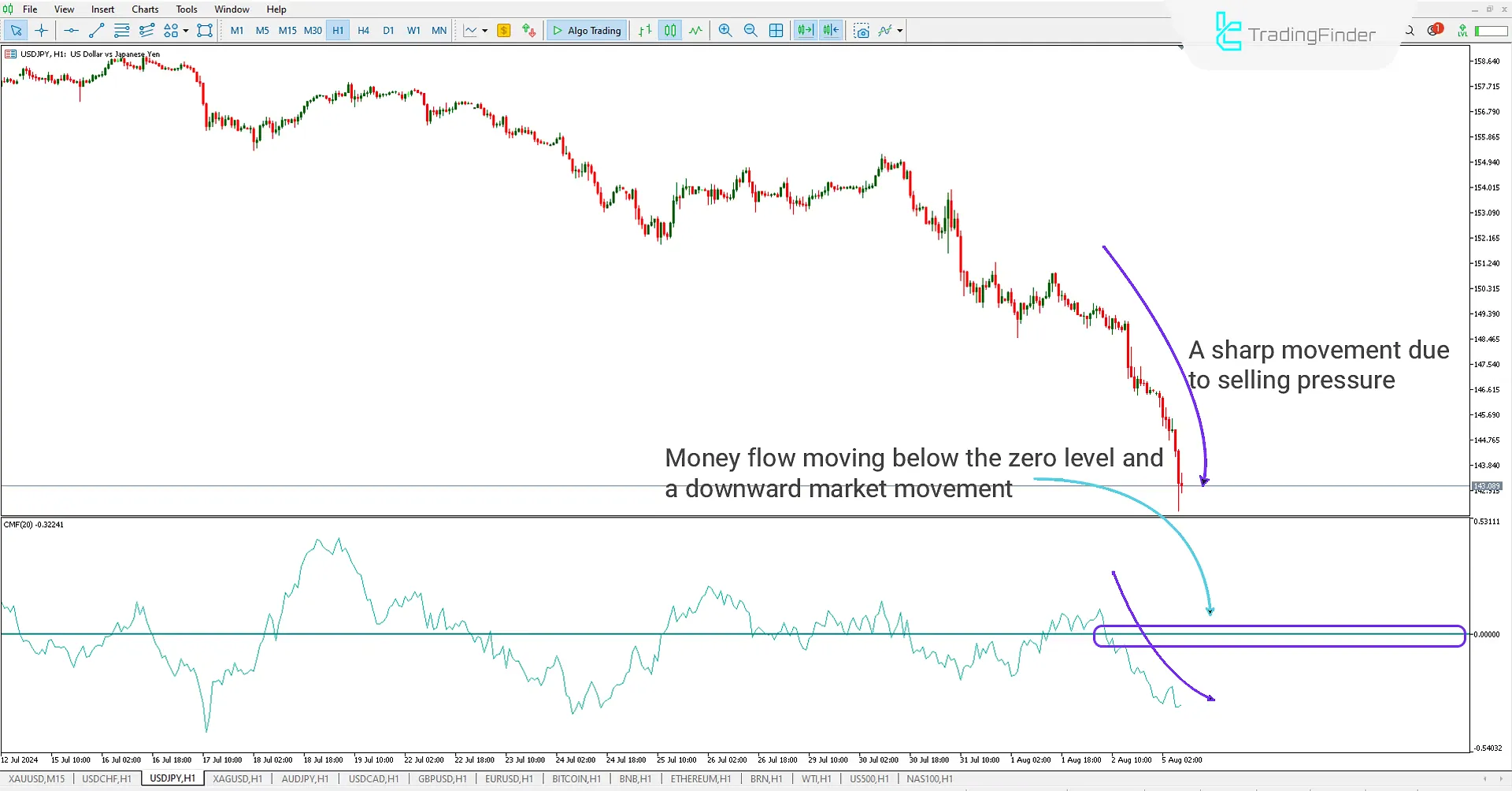Viewport: 1512px width, 791px height.
Task: Expand the shapes tool dropdown
Action: pos(183,30)
